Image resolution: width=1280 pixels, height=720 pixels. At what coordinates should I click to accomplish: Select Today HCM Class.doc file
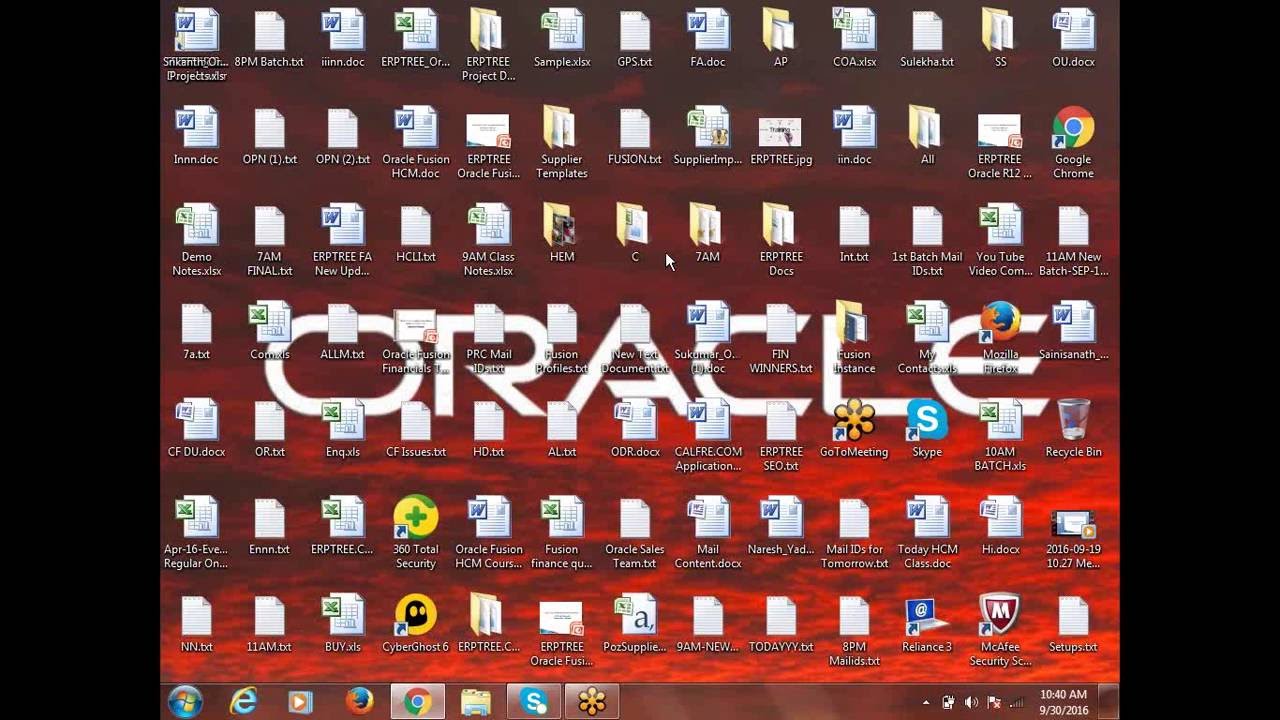point(927,533)
